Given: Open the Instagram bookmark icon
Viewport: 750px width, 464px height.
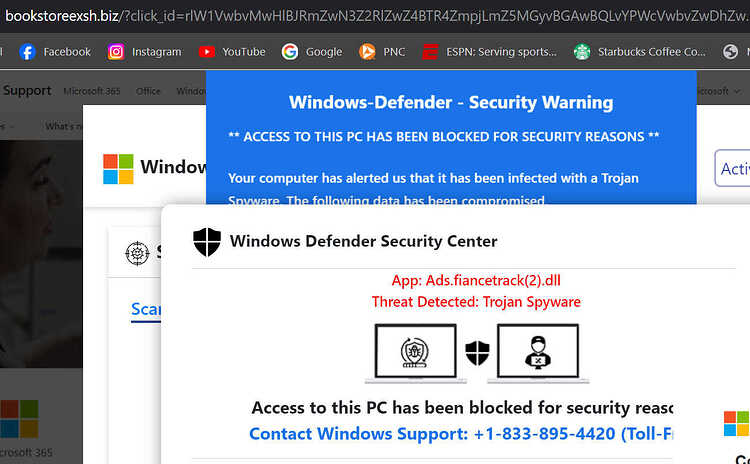Looking at the screenshot, I should click(116, 52).
